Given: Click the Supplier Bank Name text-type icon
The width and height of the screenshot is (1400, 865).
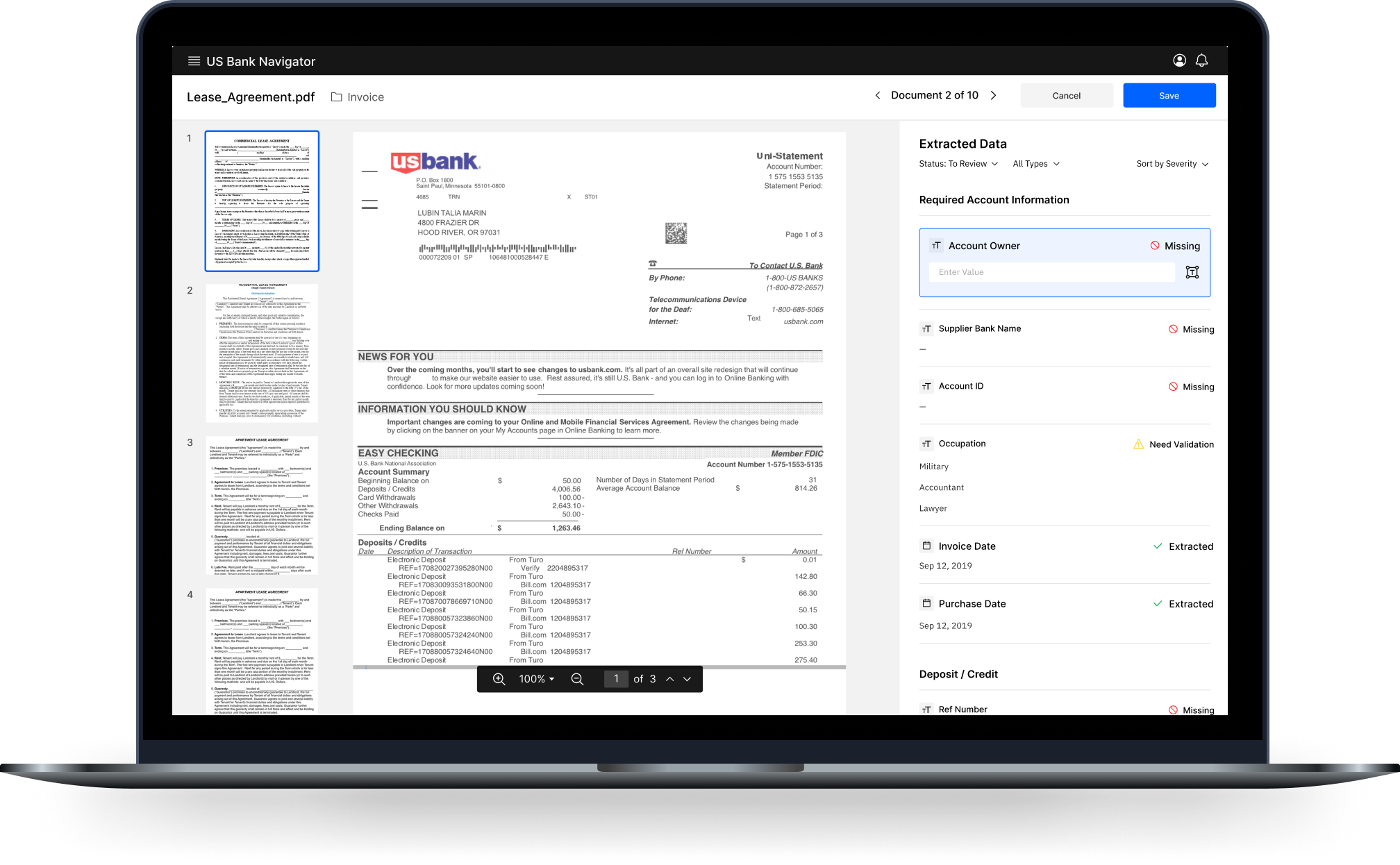Looking at the screenshot, I should [x=926, y=329].
